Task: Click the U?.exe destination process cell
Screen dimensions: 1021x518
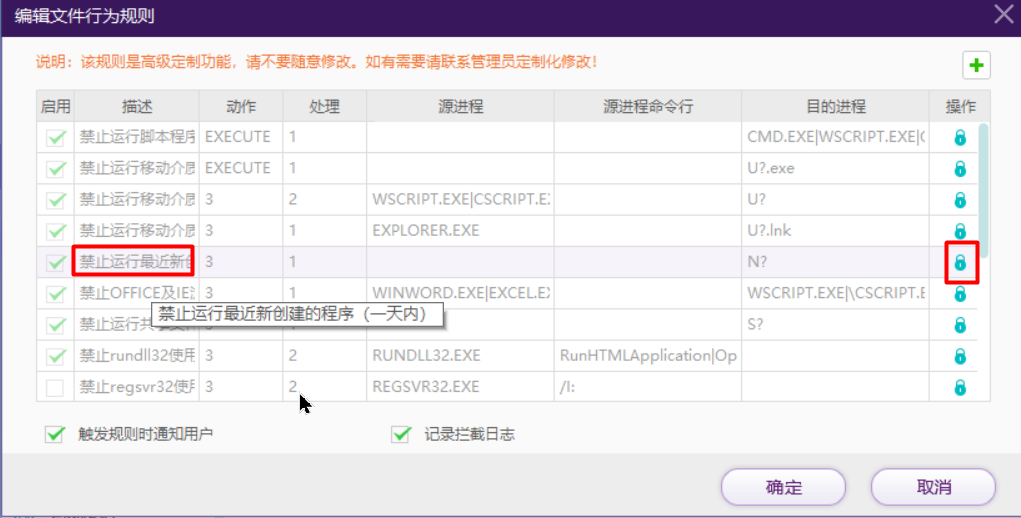Action: click(x=835, y=169)
